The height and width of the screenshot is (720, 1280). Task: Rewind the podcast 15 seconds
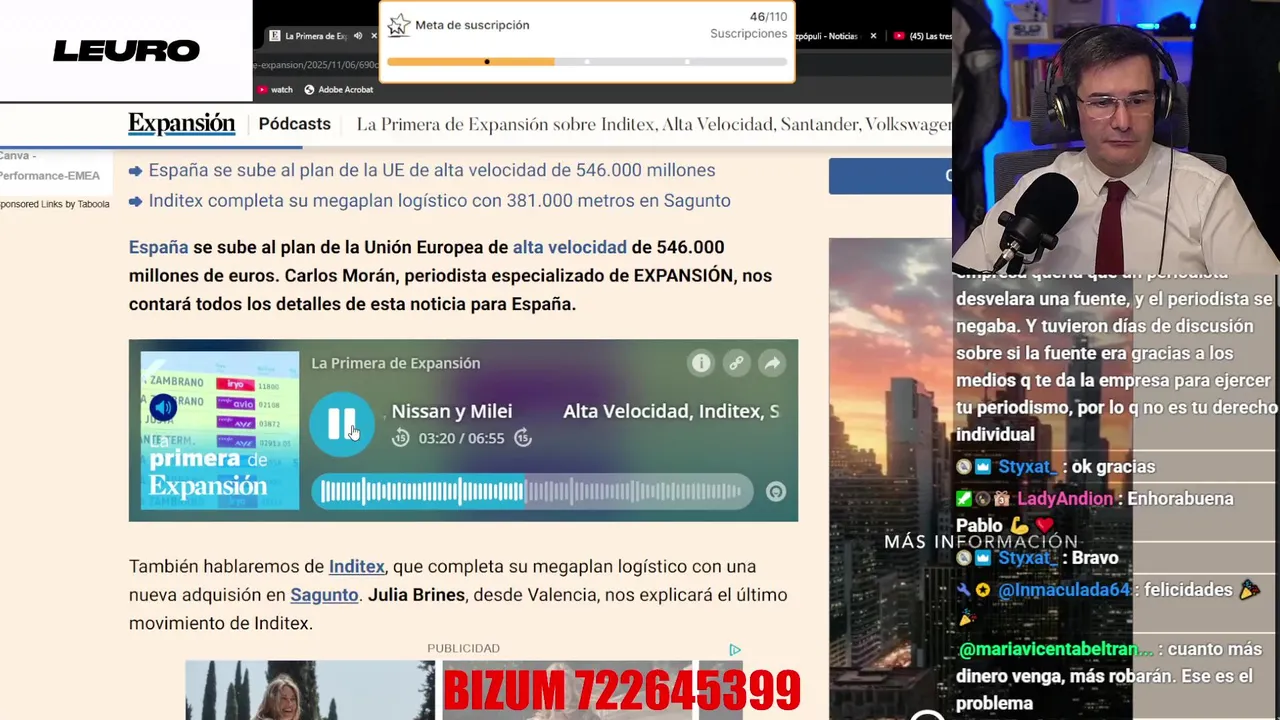400,438
